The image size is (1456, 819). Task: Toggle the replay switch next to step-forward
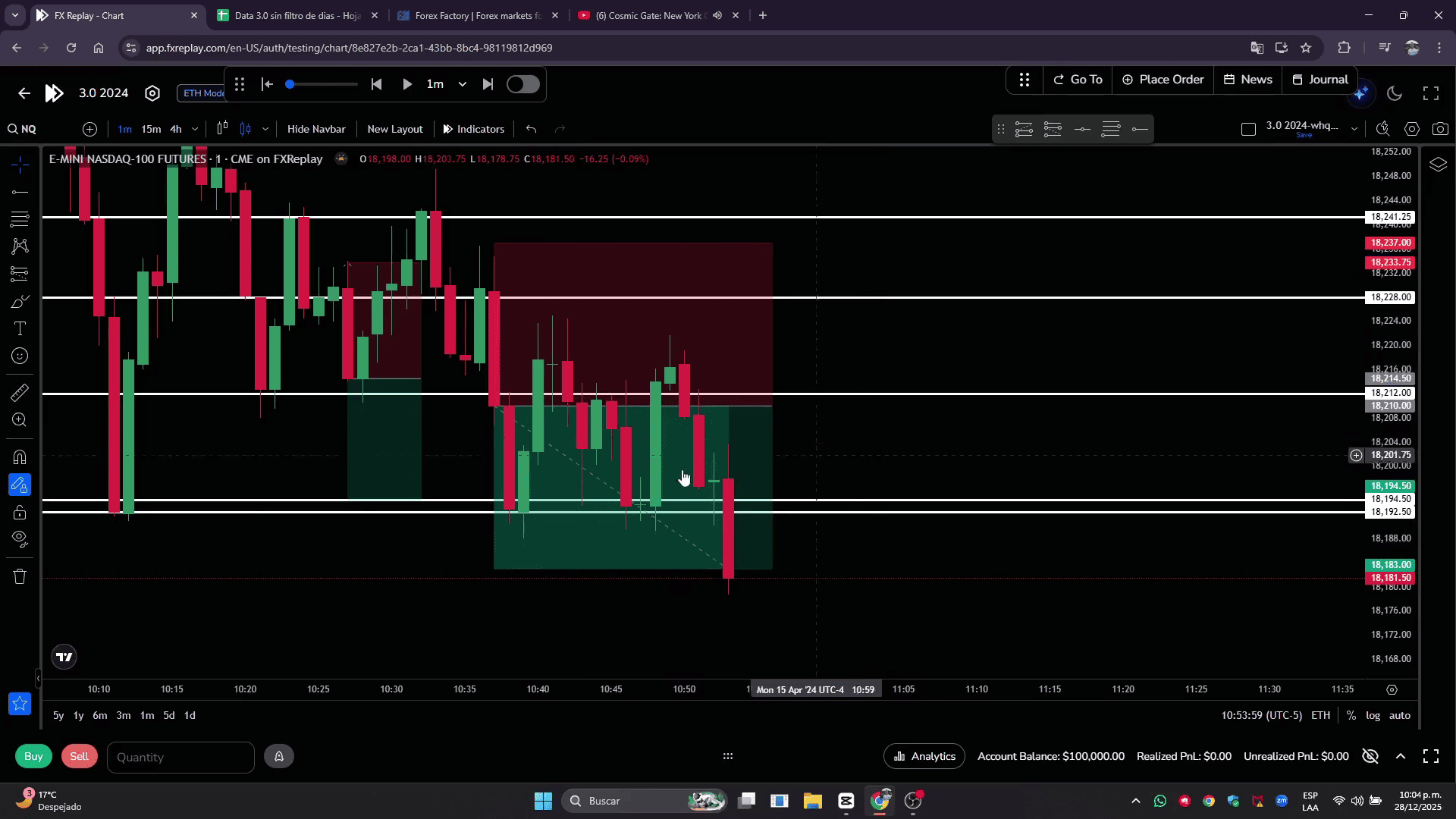tap(522, 84)
